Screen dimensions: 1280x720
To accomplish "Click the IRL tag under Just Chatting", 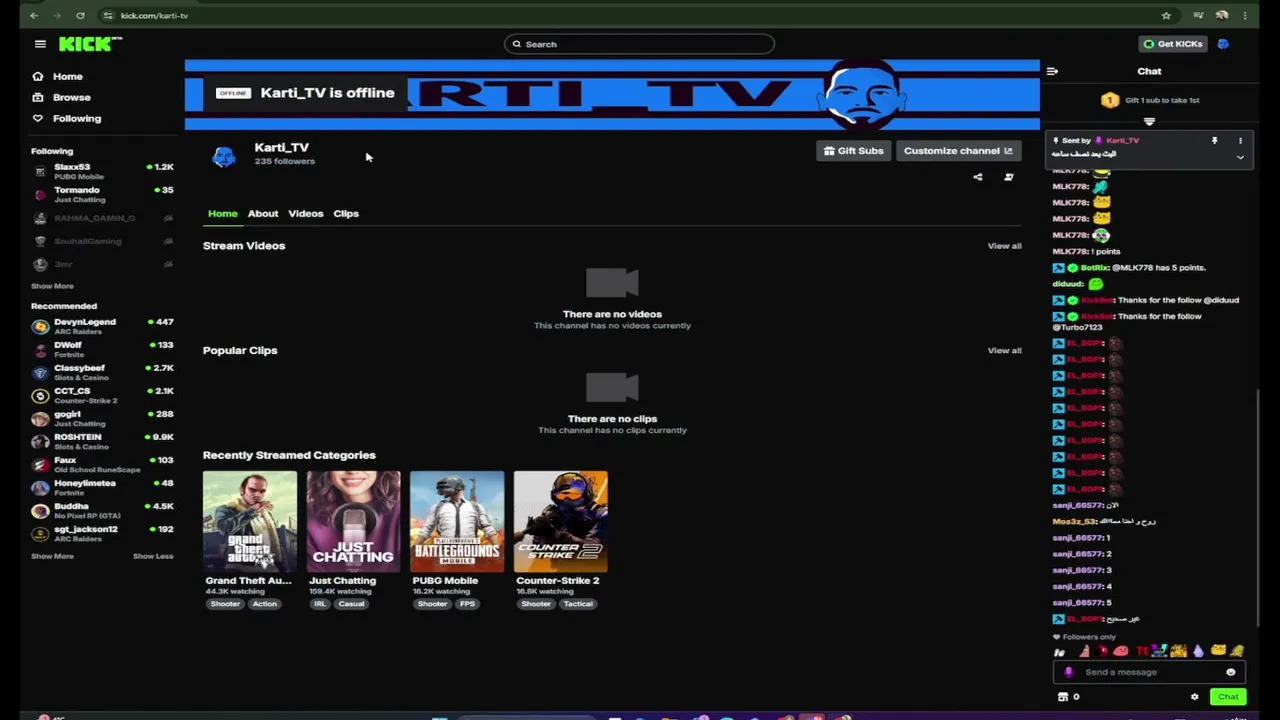I will pyautogui.click(x=320, y=604).
